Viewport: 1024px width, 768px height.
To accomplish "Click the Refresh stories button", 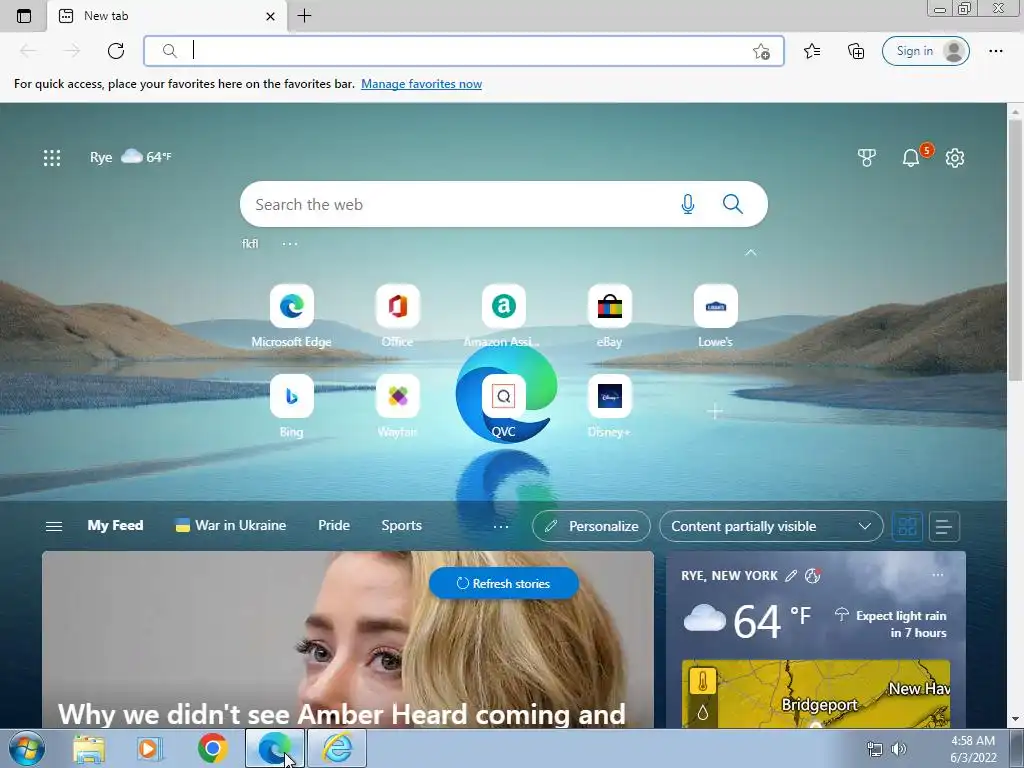I will [x=504, y=583].
